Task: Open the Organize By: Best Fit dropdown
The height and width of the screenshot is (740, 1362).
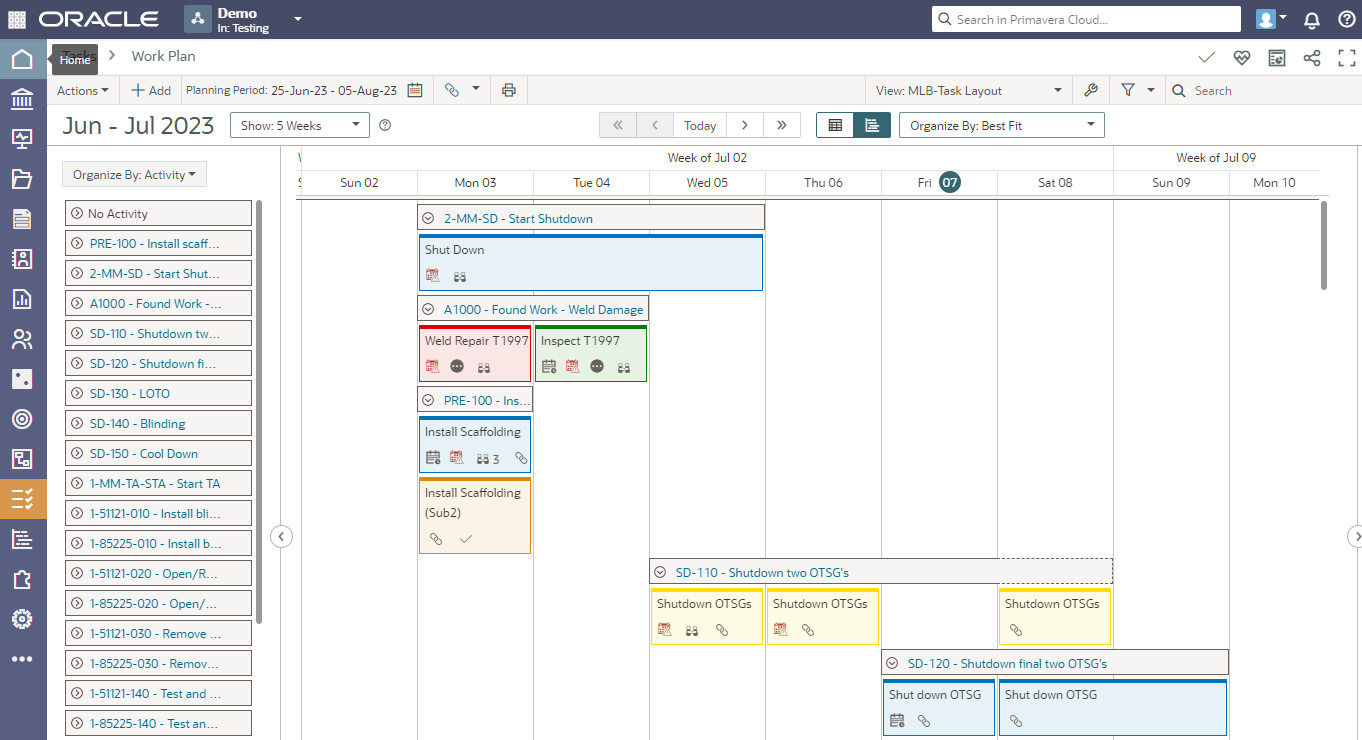Action: point(1000,124)
